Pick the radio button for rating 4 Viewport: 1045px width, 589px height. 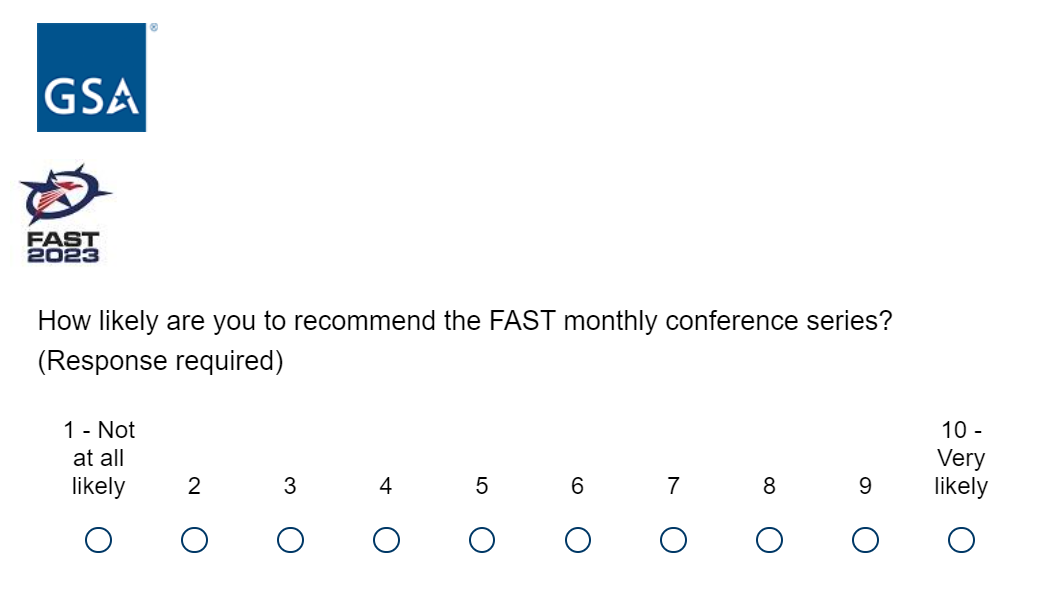[386, 540]
